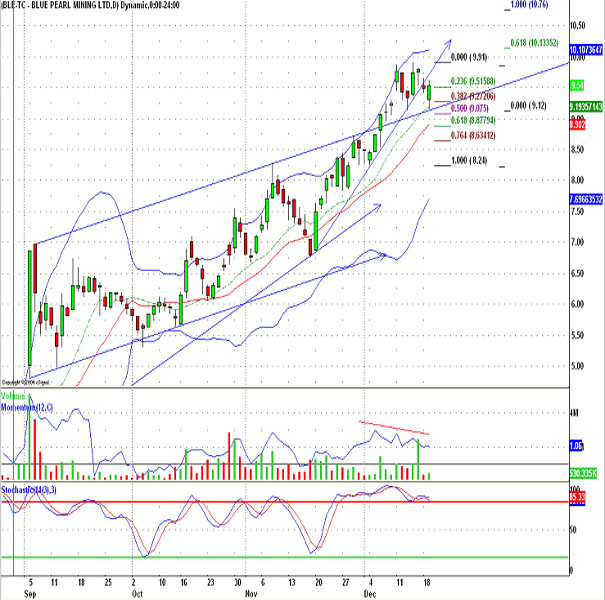This screenshot has height=600, width=605.
Task: Click the 7.50 price axis label
Action: tap(578, 211)
